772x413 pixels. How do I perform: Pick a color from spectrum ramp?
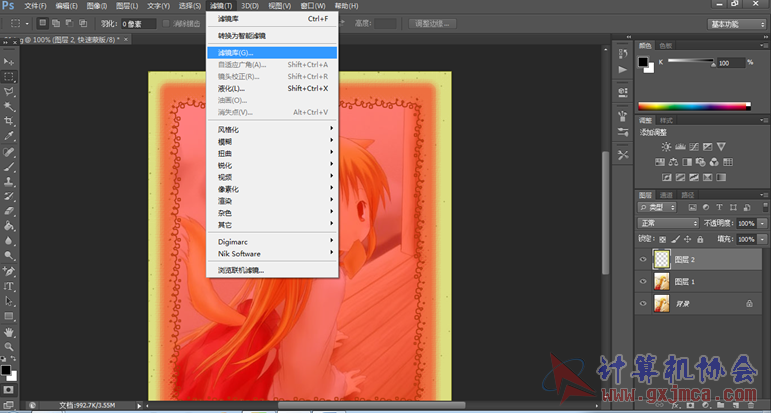pyautogui.click(x=694, y=106)
